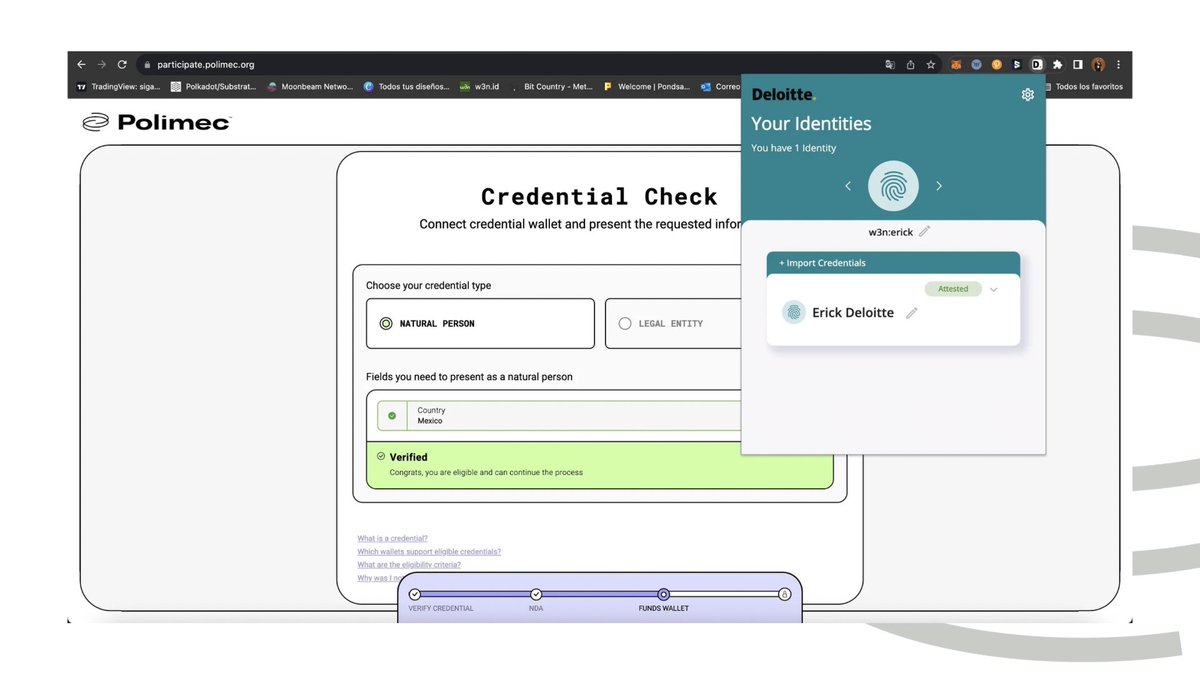Open the Chrome three-dot menu
Image resolution: width=1200 pixels, height=675 pixels.
click(x=1118, y=64)
